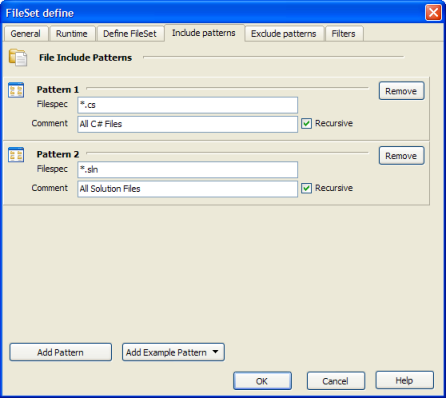Click the File Include Patterns heading

click(86, 58)
